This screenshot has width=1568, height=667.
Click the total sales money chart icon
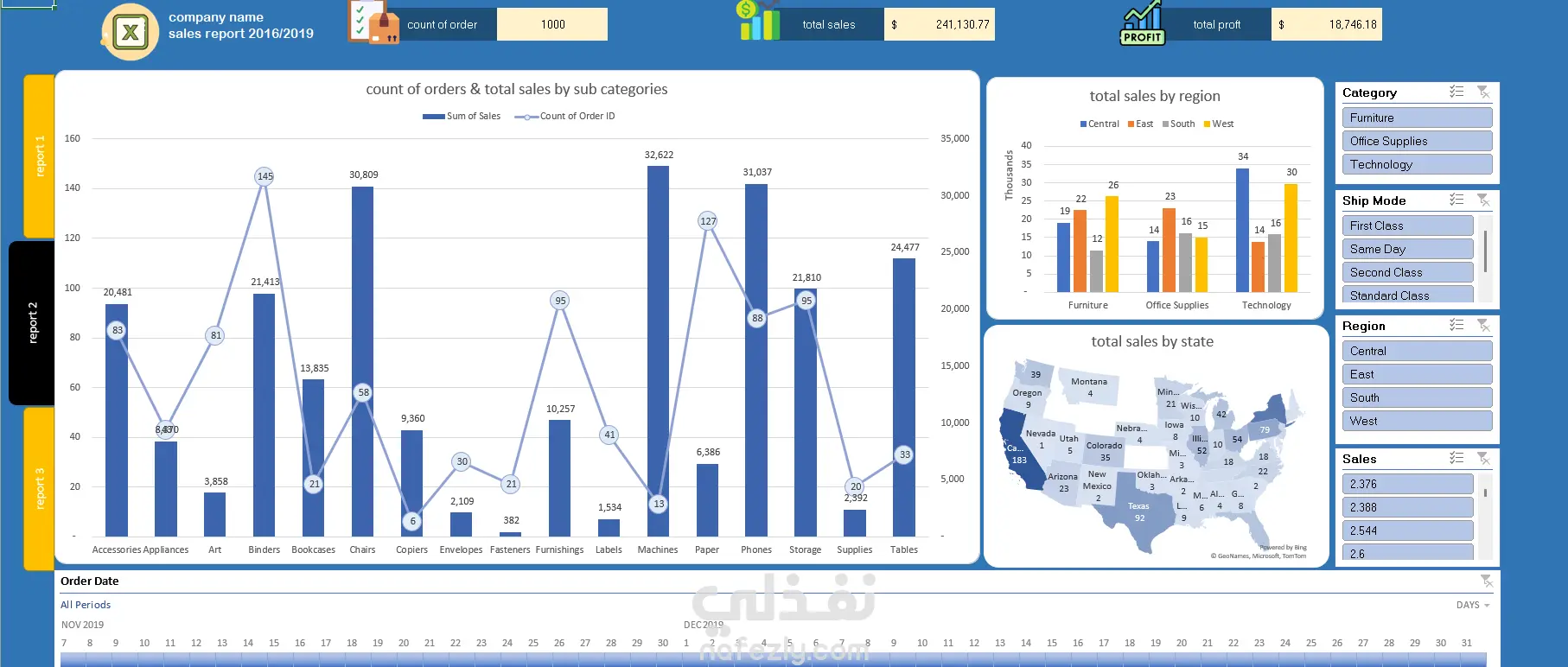(x=760, y=21)
